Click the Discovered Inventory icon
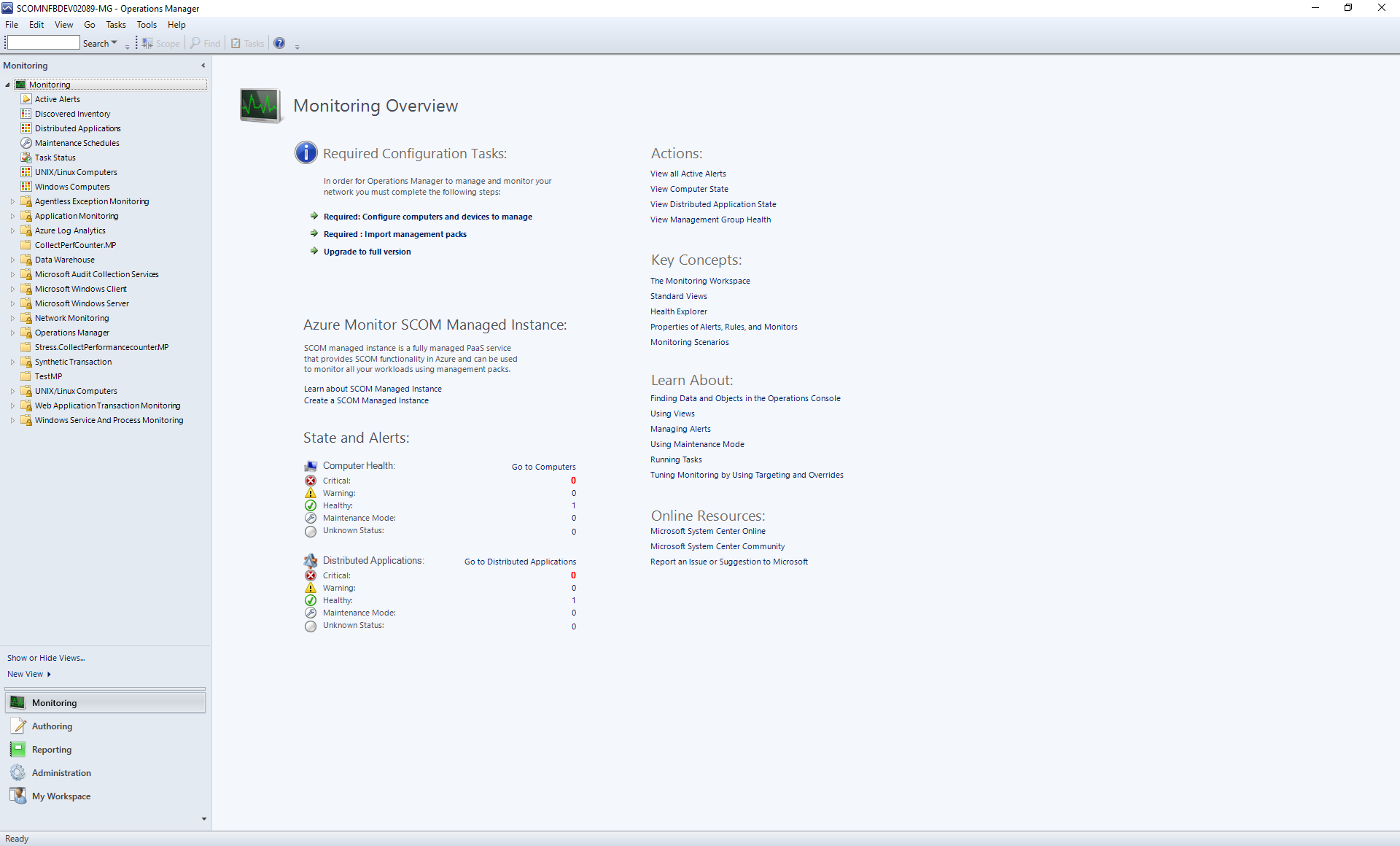Screen dimensions: 1400x846 (x=27, y=113)
